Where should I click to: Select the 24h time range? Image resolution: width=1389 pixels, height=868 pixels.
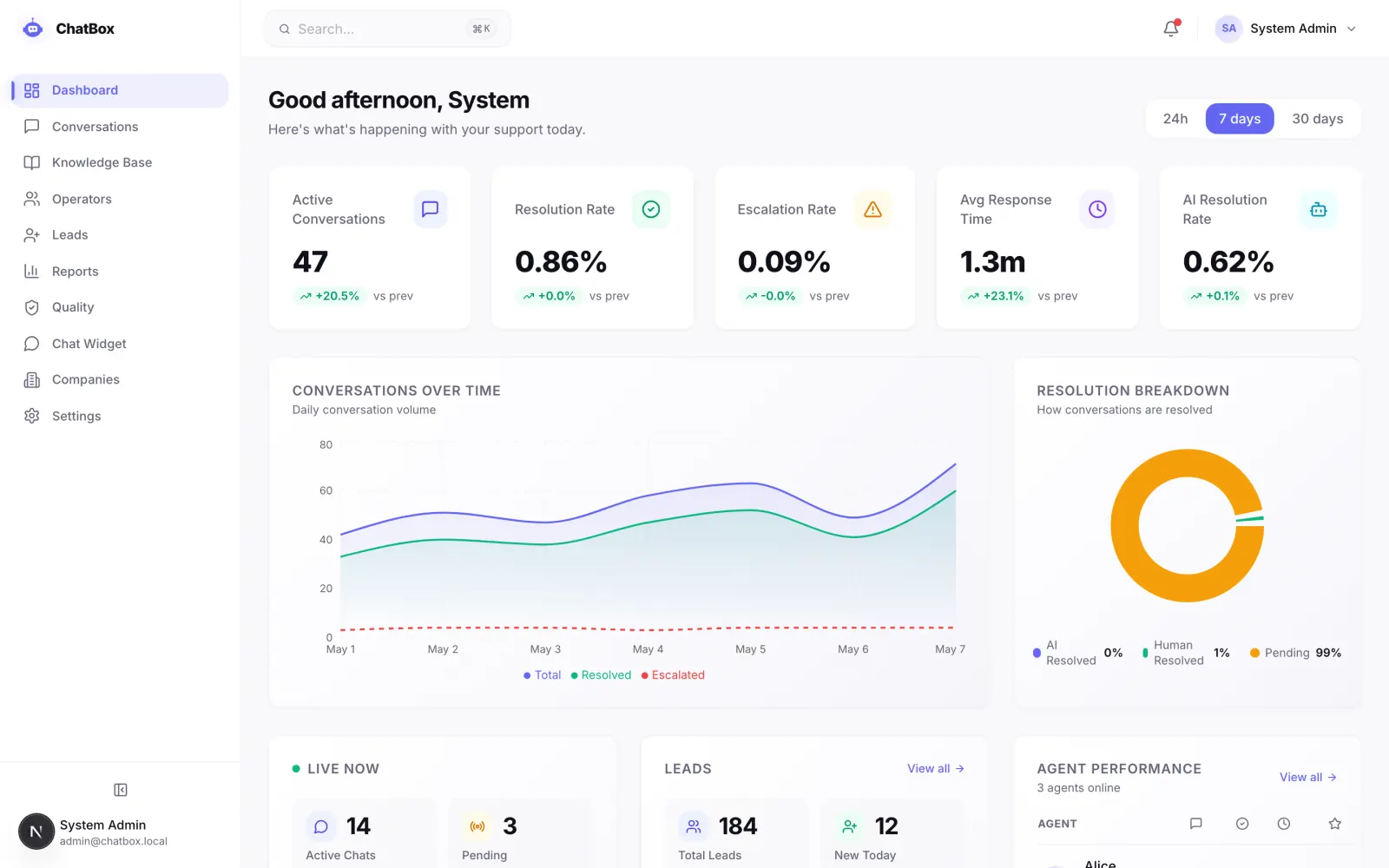click(1175, 119)
